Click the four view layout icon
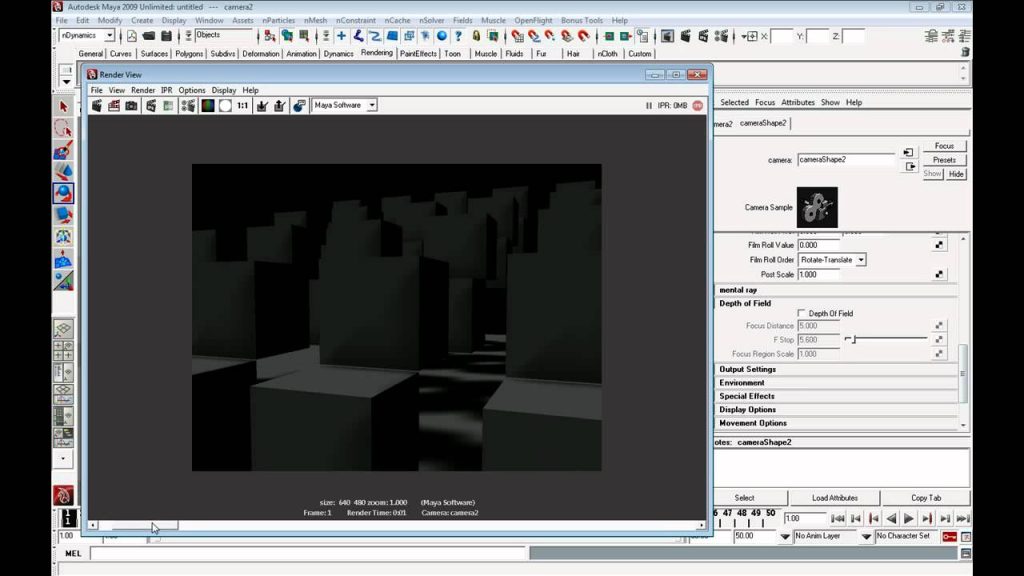 (x=63, y=350)
